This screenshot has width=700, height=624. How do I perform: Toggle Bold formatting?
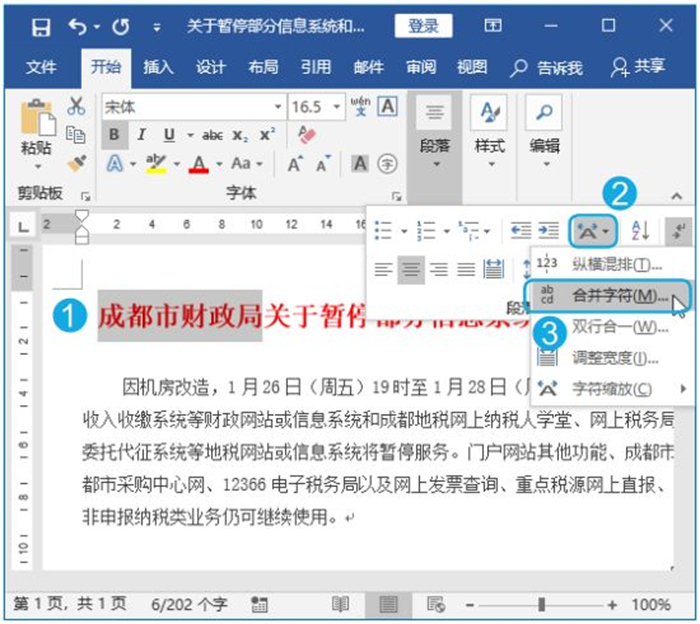click(115, 135)
